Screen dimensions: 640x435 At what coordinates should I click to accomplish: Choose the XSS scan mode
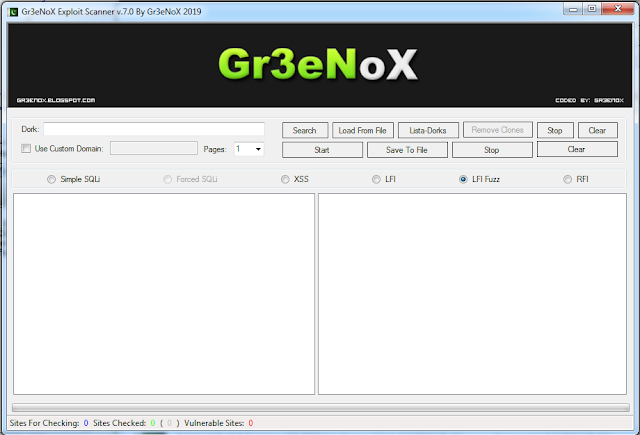(286, 180)
